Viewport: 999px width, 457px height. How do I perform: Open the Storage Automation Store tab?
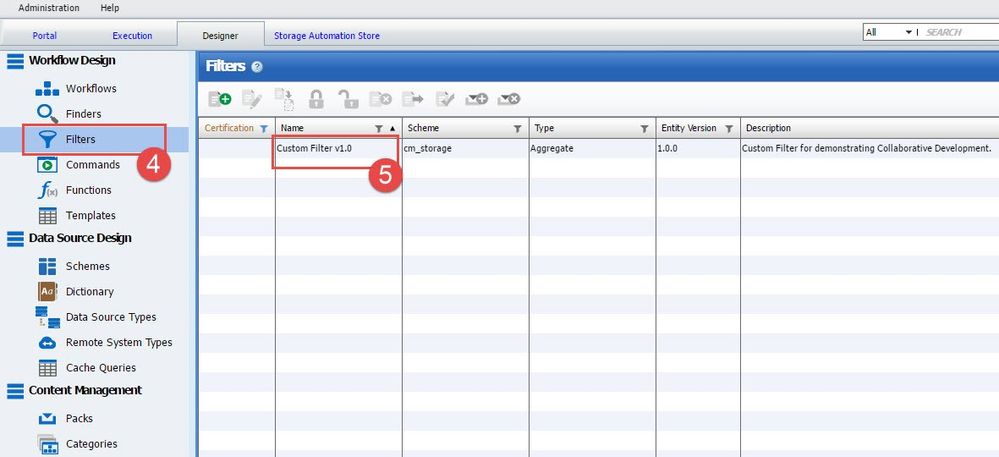[327, 36]
